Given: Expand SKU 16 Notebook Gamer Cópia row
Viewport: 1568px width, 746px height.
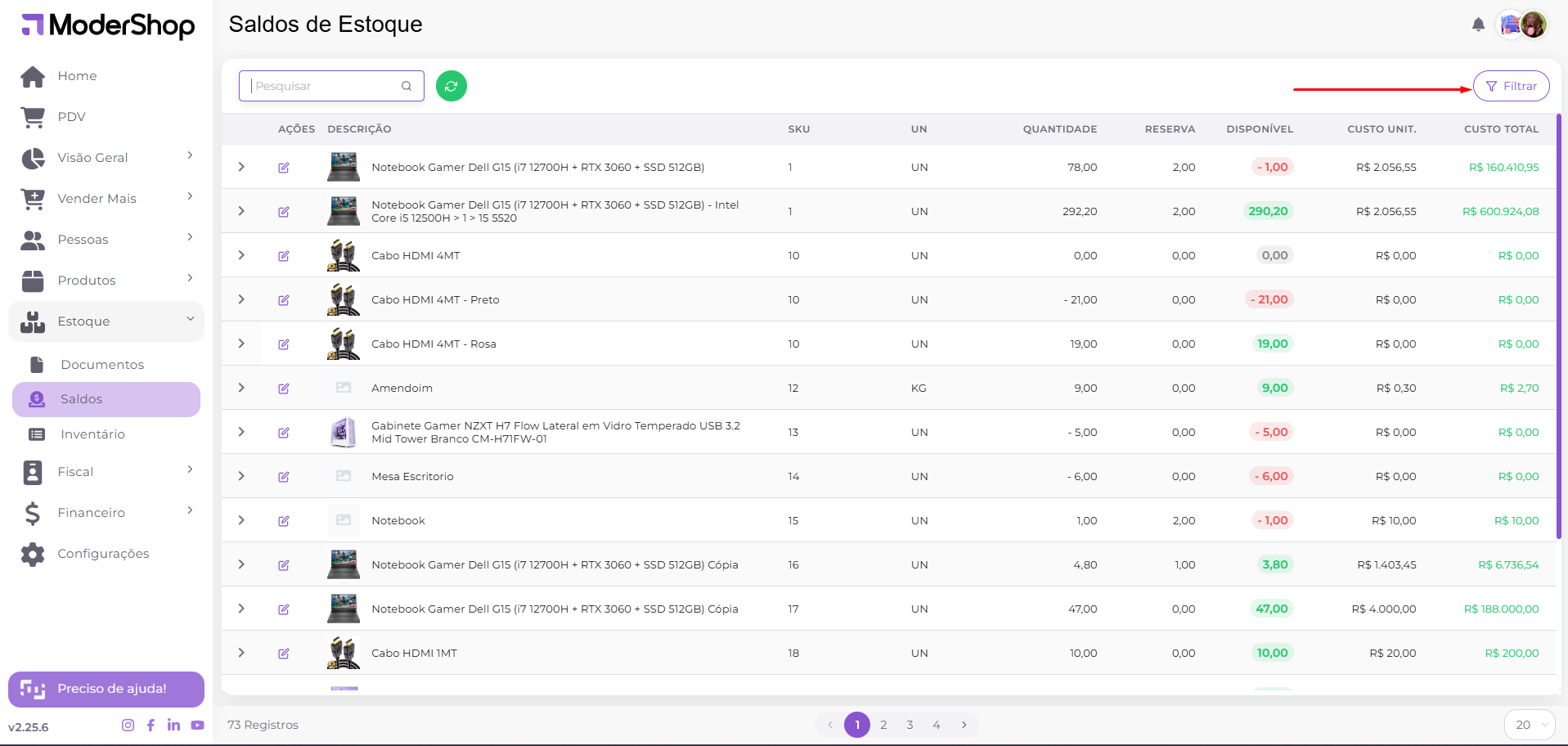Looking at the screenshot, I should (241, 564).
